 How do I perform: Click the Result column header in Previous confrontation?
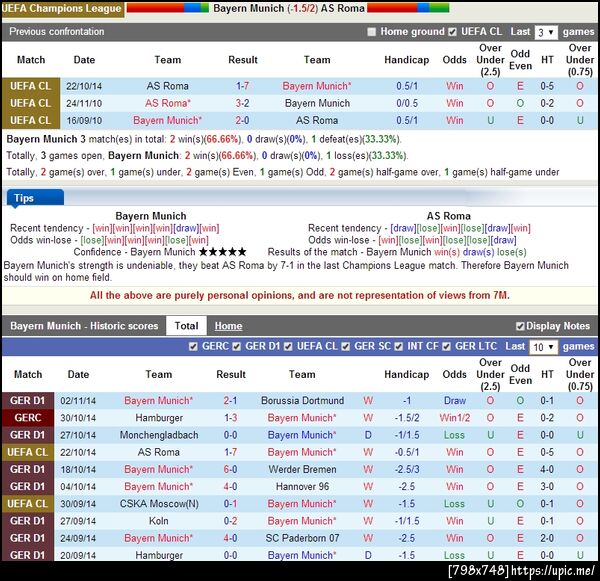243,60
